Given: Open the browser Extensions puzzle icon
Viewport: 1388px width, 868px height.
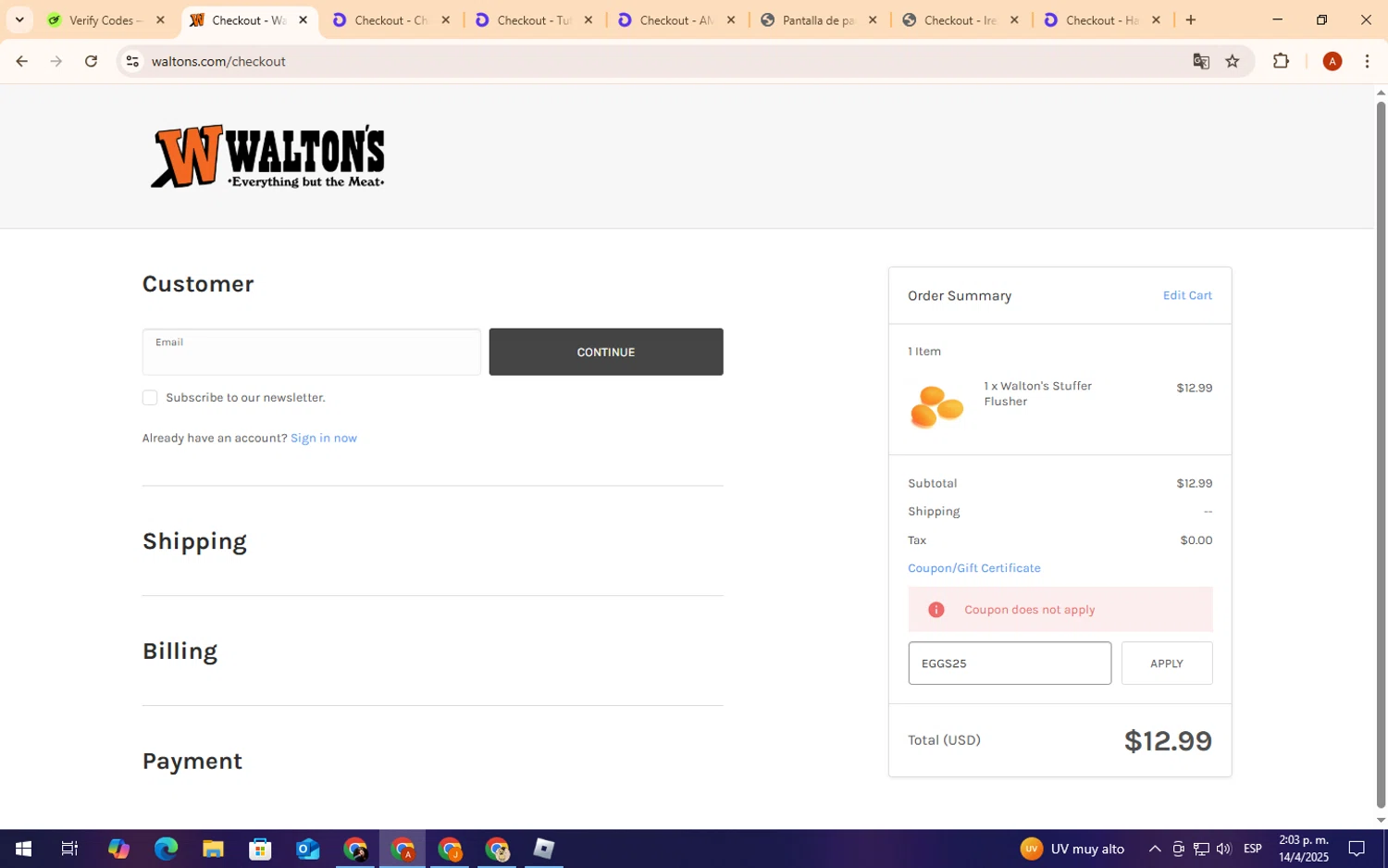Looking at the screenshot, I should pyautogui.click(x=1281, y=61).
